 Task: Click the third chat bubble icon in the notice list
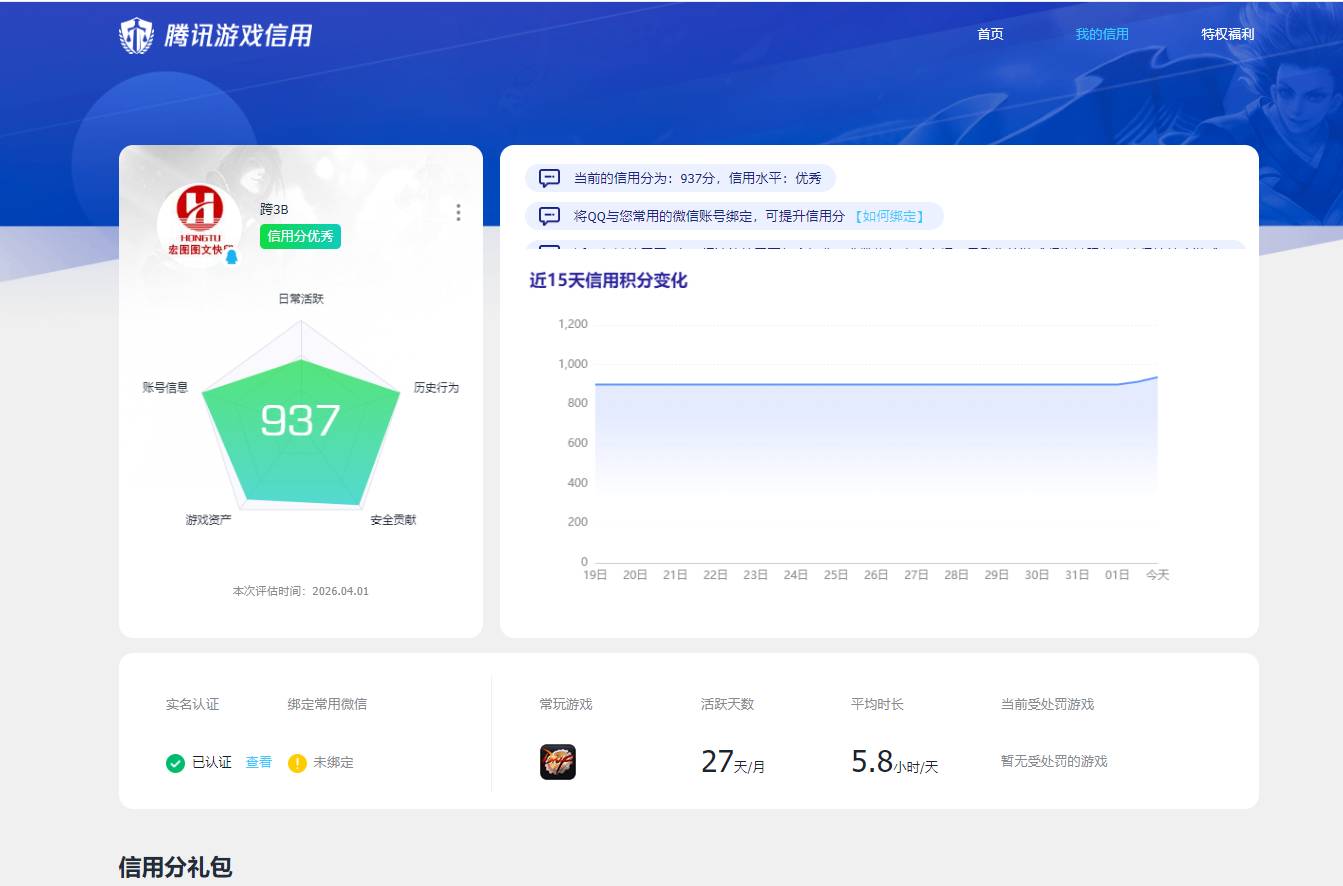[x=547, y=250]
